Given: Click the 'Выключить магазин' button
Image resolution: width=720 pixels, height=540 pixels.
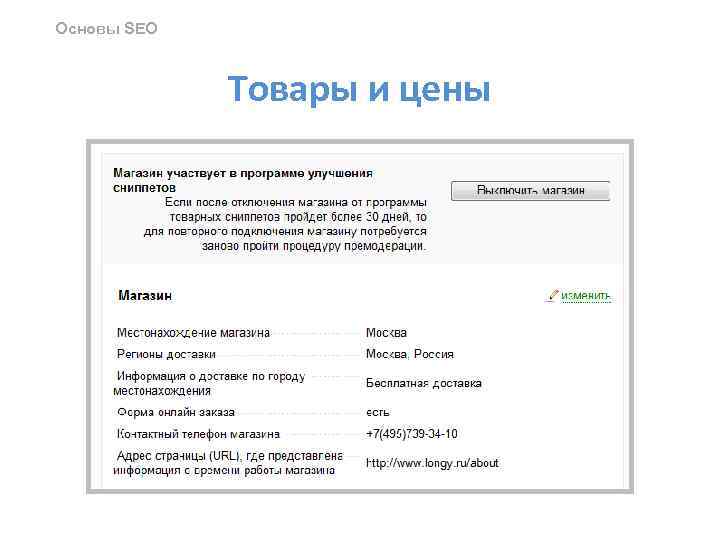Looking at the screenshot, I should [530, 191].
